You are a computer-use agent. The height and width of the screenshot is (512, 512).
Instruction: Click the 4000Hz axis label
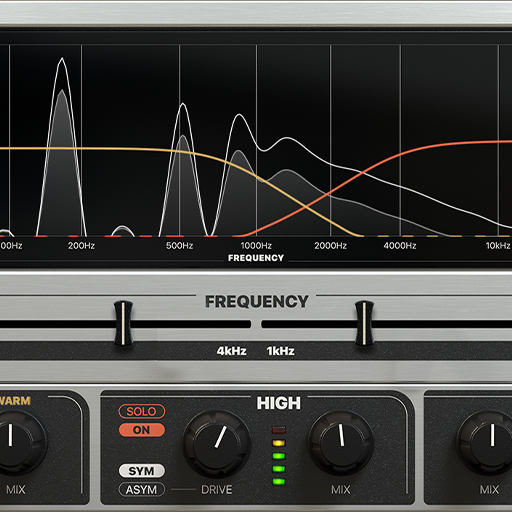click(x=400, y=246)
